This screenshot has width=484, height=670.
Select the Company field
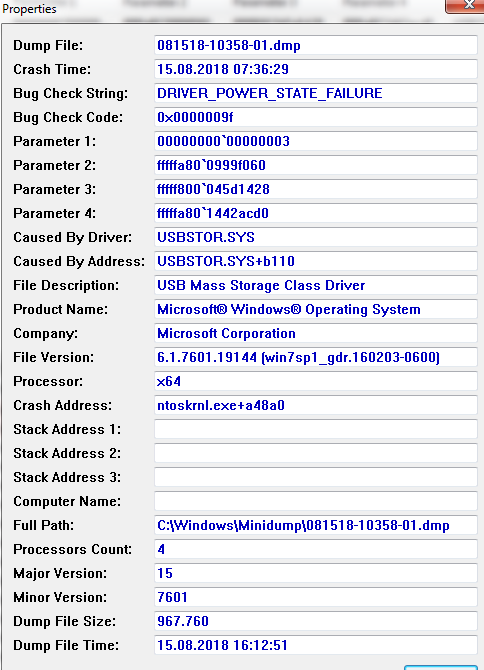(x=316, y=333)
